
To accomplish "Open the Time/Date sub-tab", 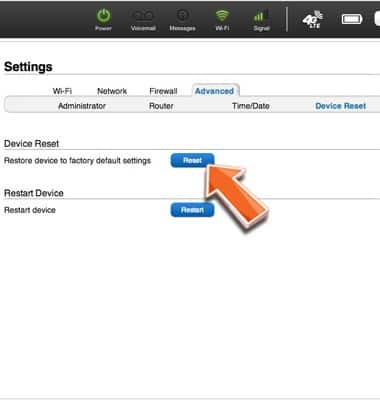I will [x=251, y=106].
